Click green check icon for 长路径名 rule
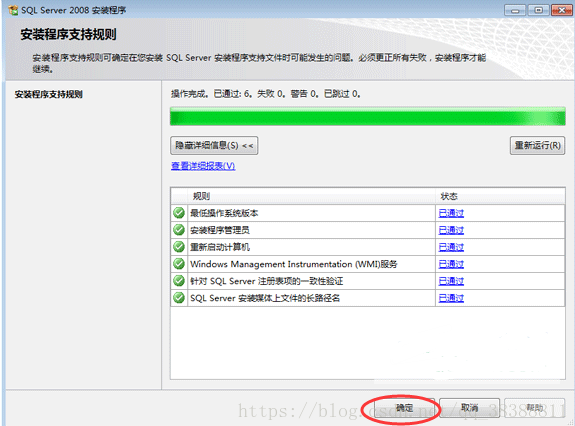Viewport: 575px width, 426px height. (179, 298)
